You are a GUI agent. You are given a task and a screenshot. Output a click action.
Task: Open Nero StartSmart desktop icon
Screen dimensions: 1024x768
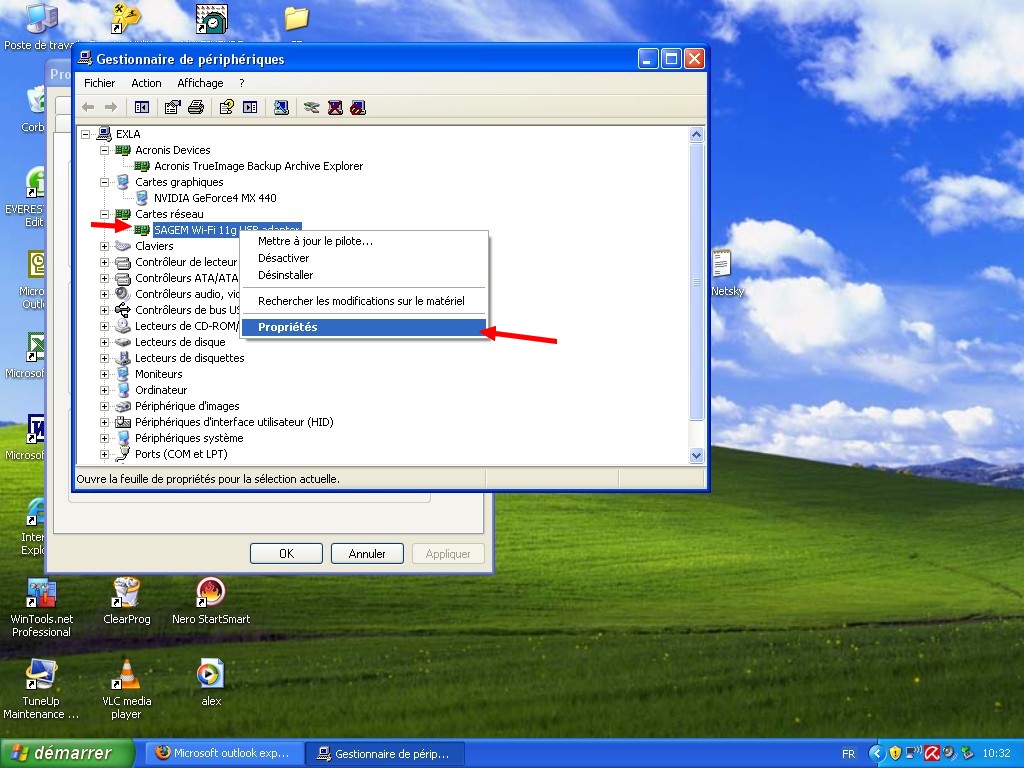coord(211,601)
